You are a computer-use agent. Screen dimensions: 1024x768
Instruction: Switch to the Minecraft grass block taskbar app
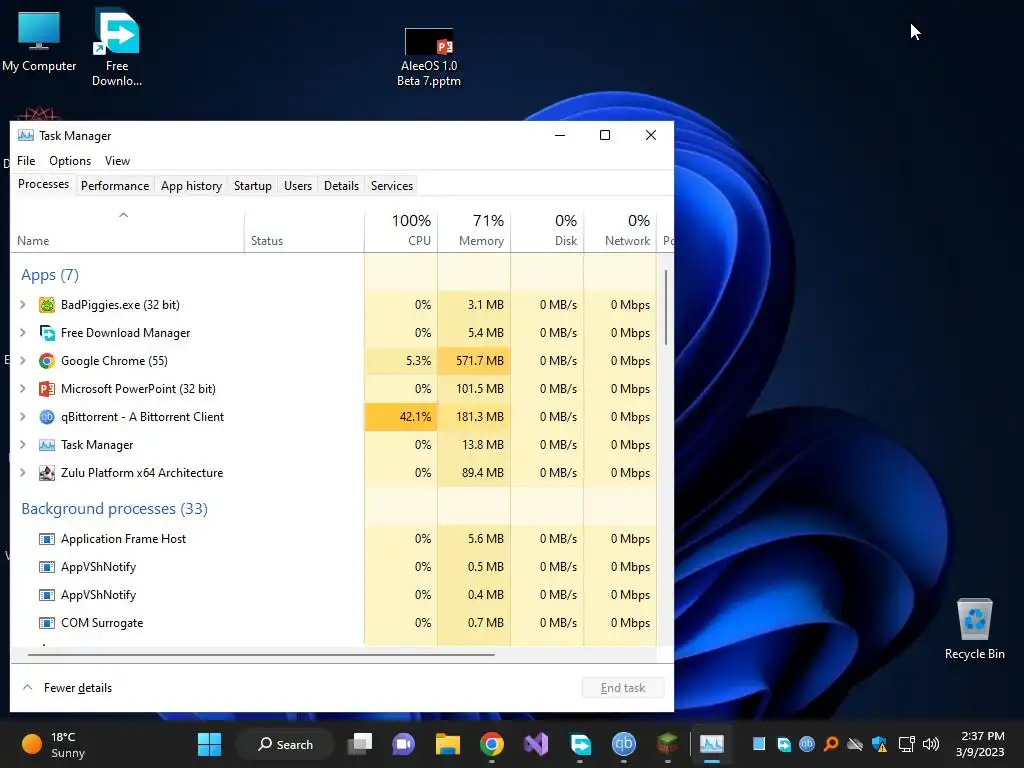click(667, 744)
